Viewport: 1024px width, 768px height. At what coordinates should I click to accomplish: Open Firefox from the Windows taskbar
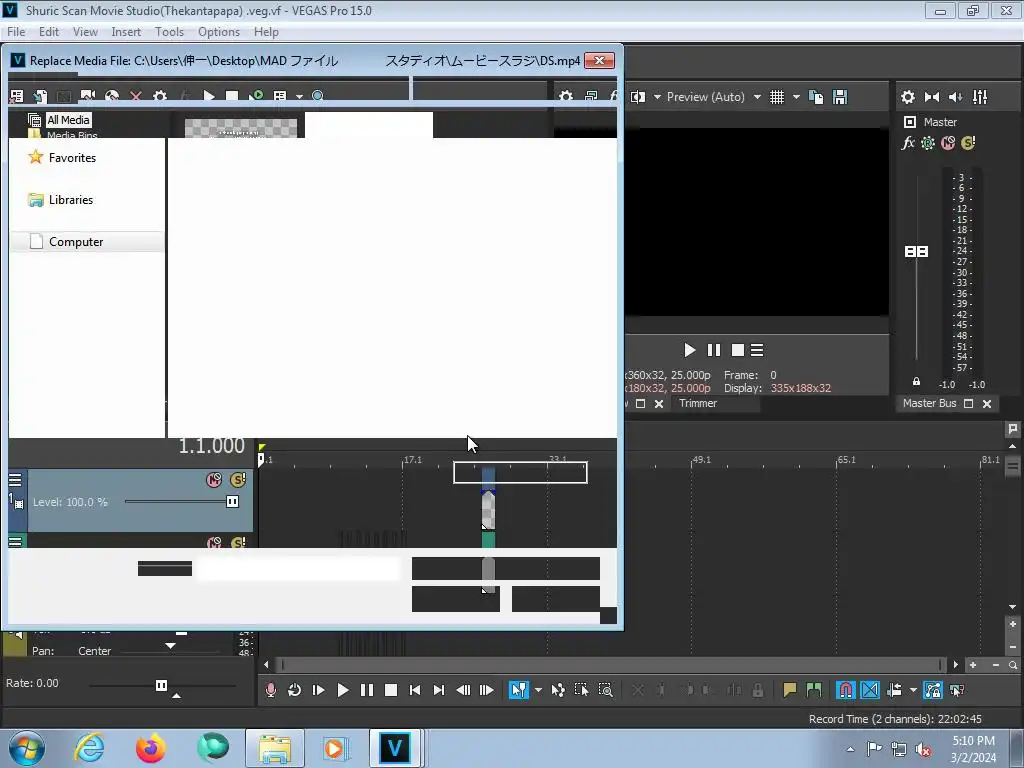click(150, 748)
